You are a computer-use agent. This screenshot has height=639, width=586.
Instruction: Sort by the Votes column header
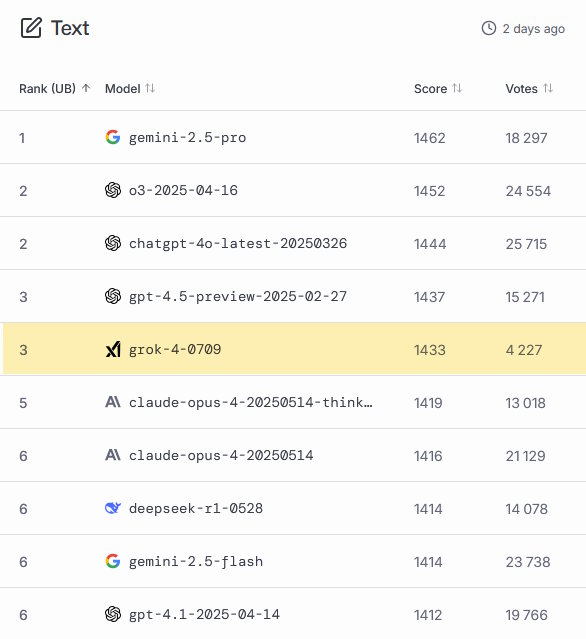[529, 88]
